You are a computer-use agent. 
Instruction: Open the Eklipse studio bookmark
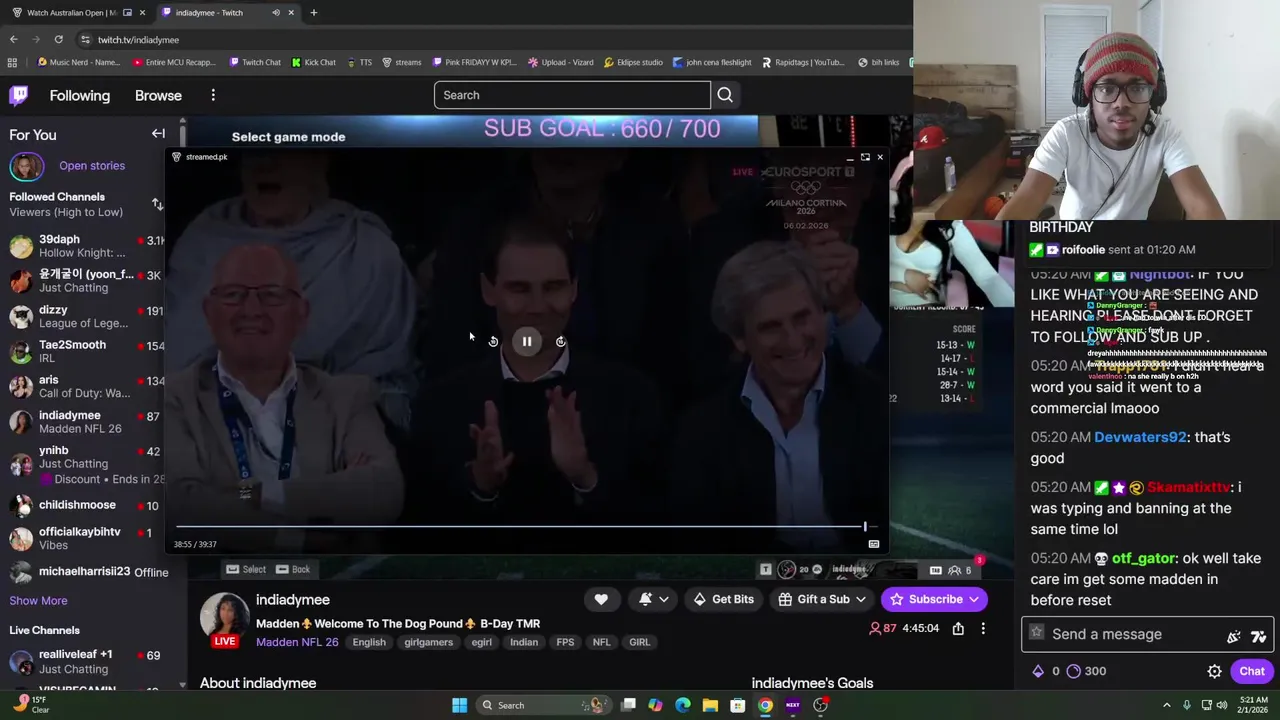point(632,62)
